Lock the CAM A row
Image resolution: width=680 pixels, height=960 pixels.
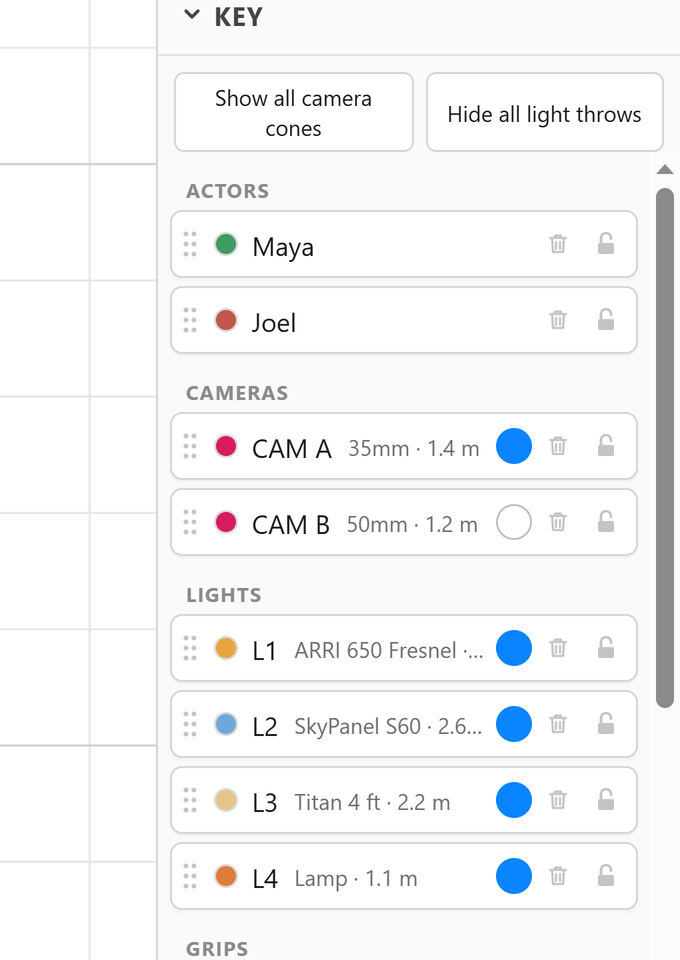click(606, 446)
